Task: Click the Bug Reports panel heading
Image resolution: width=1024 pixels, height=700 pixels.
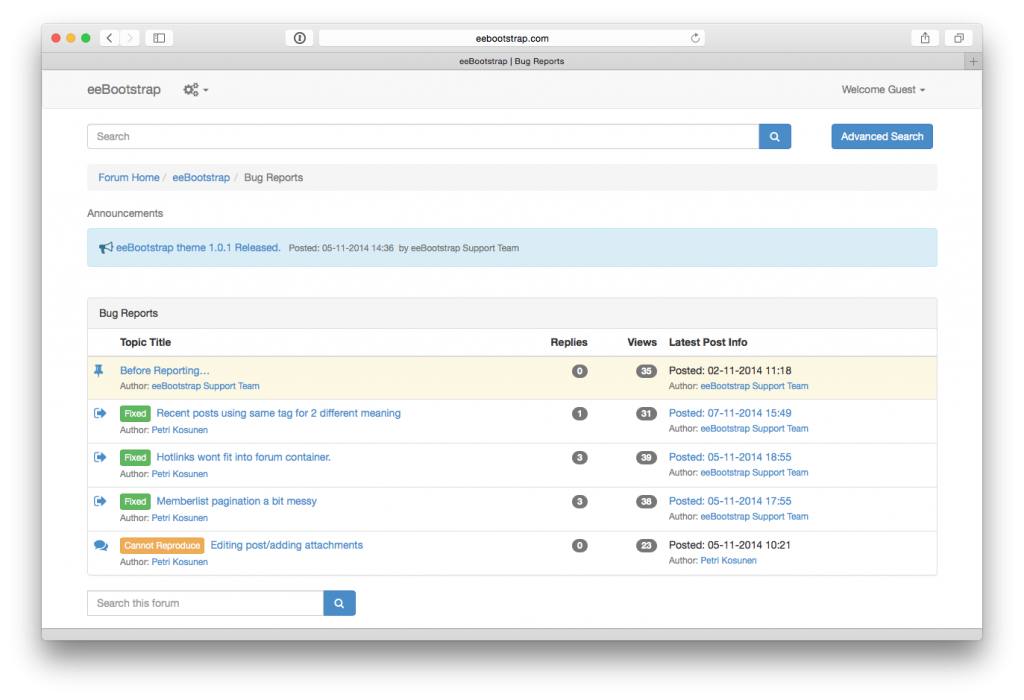Action: tap(129, 313)
